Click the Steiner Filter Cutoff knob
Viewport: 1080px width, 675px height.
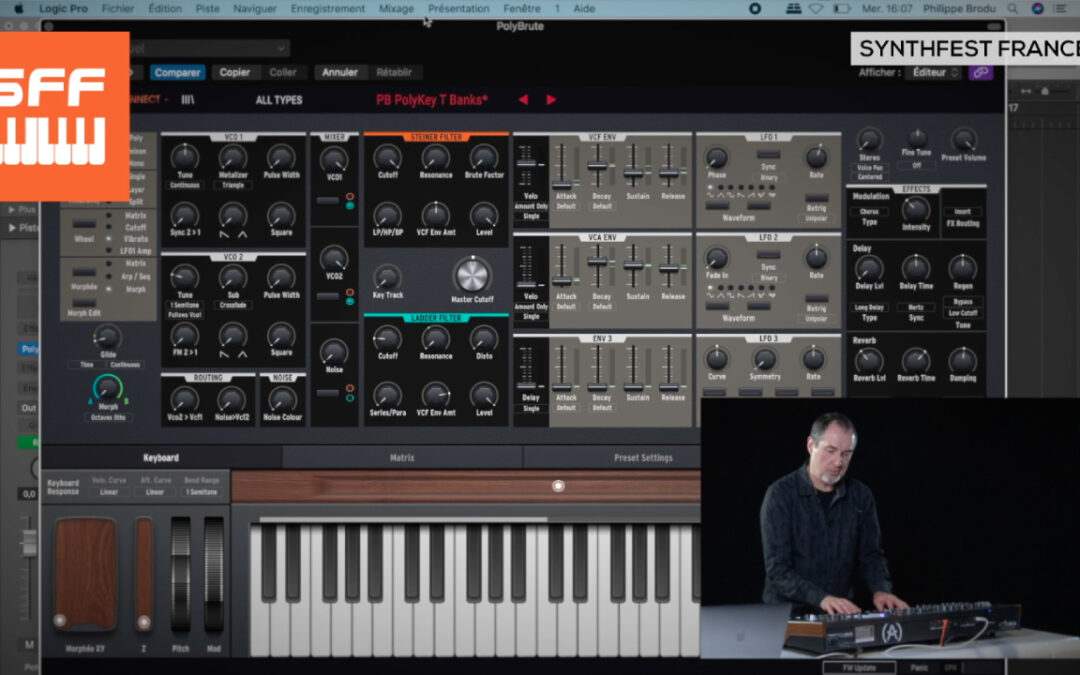pyautogui.click(x=388, y=158)
